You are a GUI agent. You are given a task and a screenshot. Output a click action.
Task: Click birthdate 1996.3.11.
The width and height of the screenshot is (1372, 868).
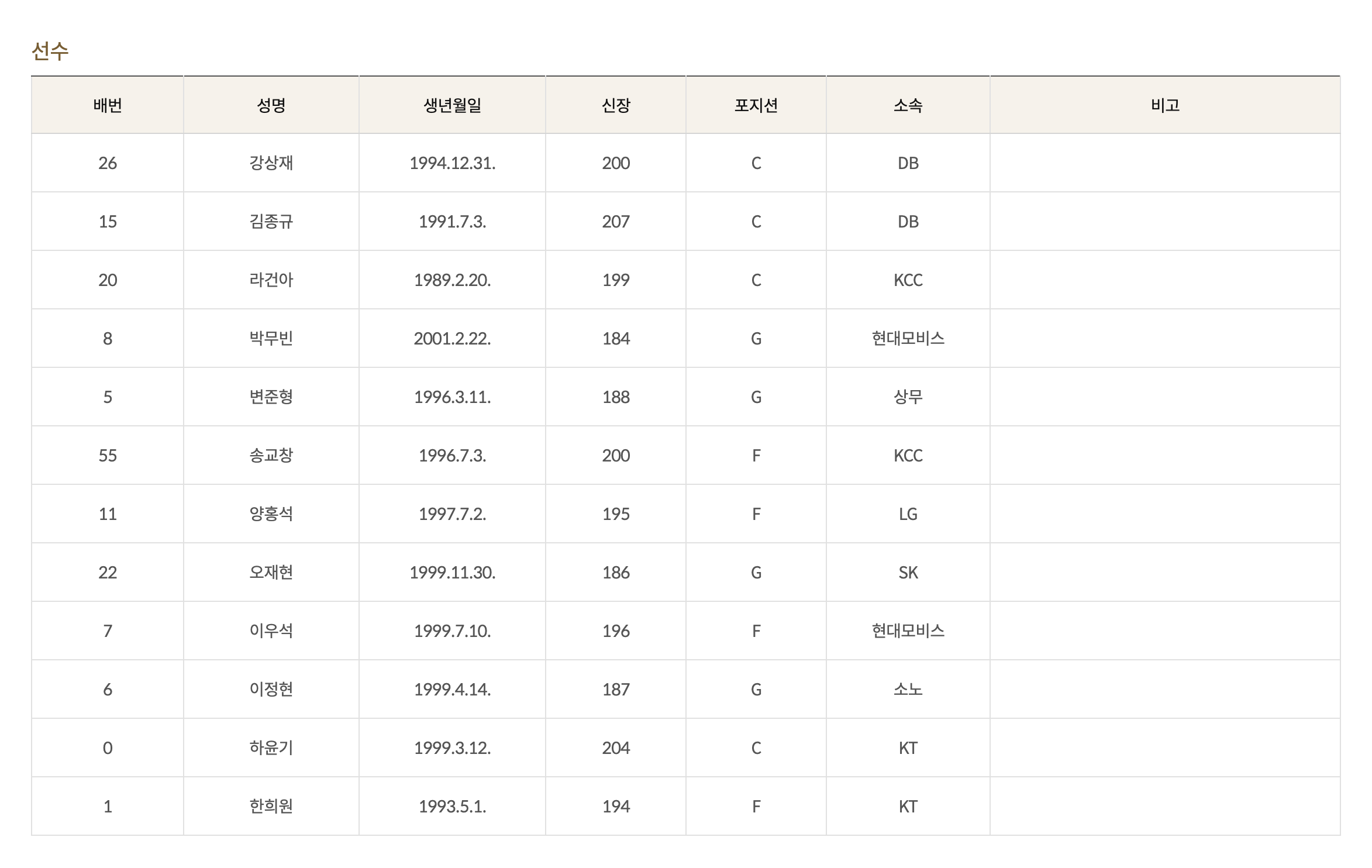[x=452, y=397]
